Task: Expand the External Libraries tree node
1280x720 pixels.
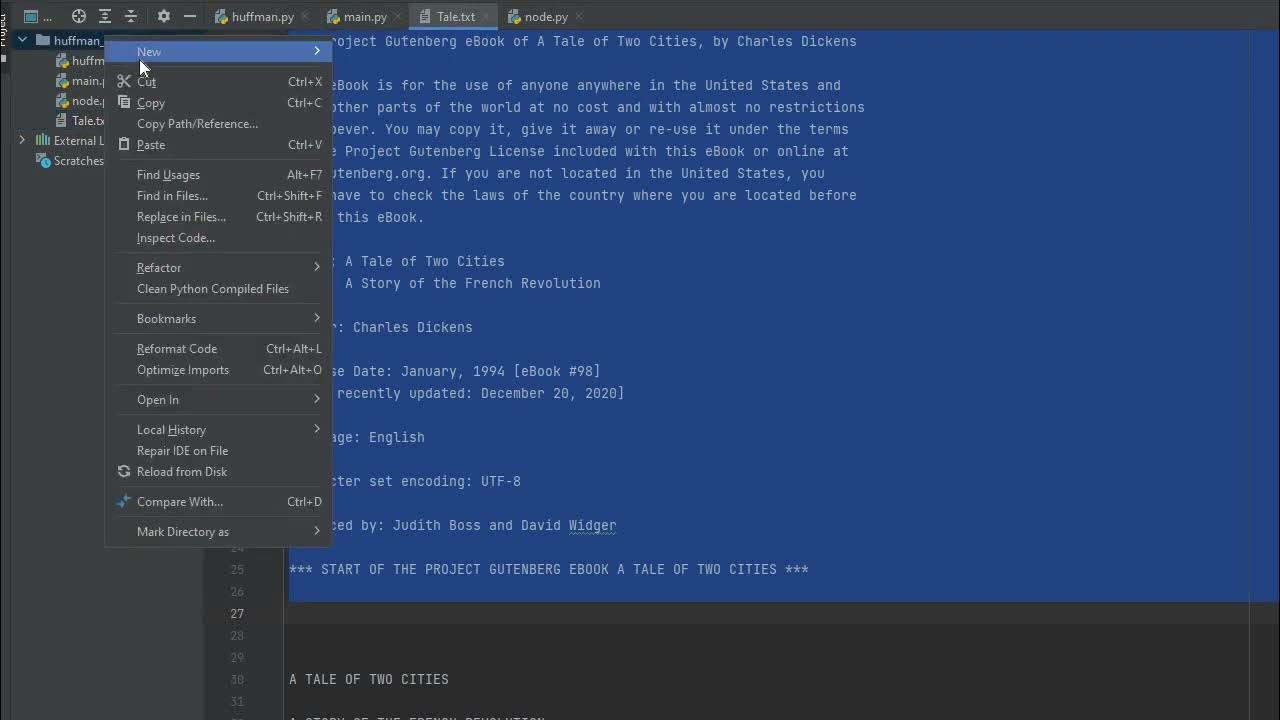Action: pos(22,141)
